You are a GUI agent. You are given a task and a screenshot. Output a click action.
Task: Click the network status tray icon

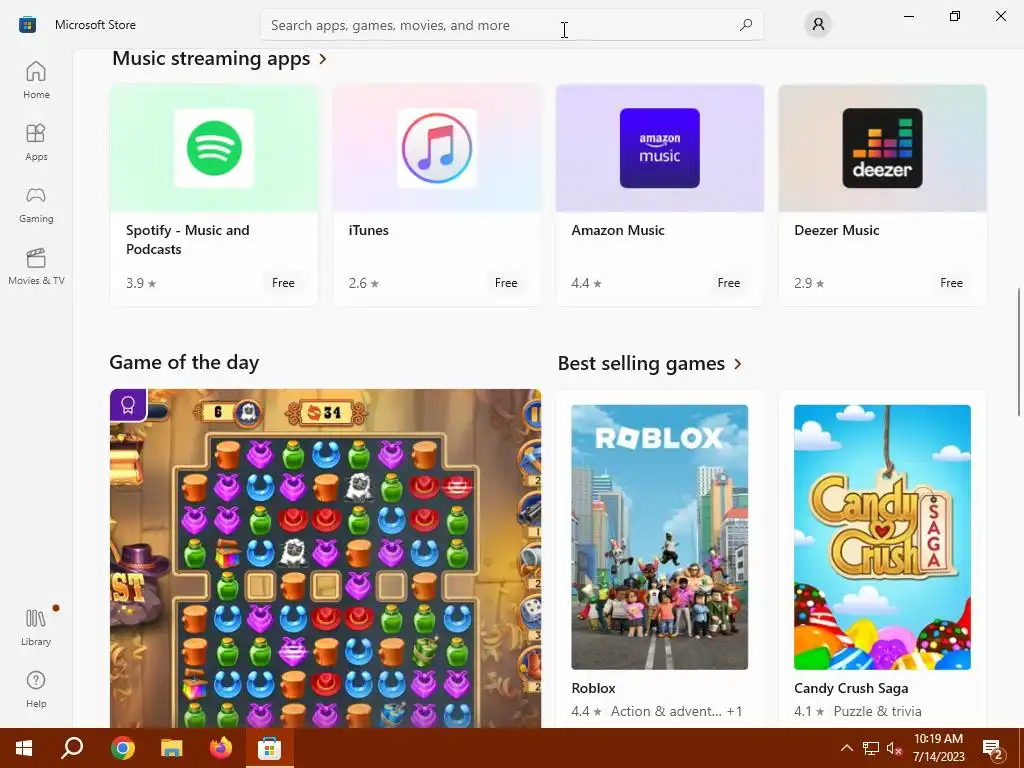(871, 748)
